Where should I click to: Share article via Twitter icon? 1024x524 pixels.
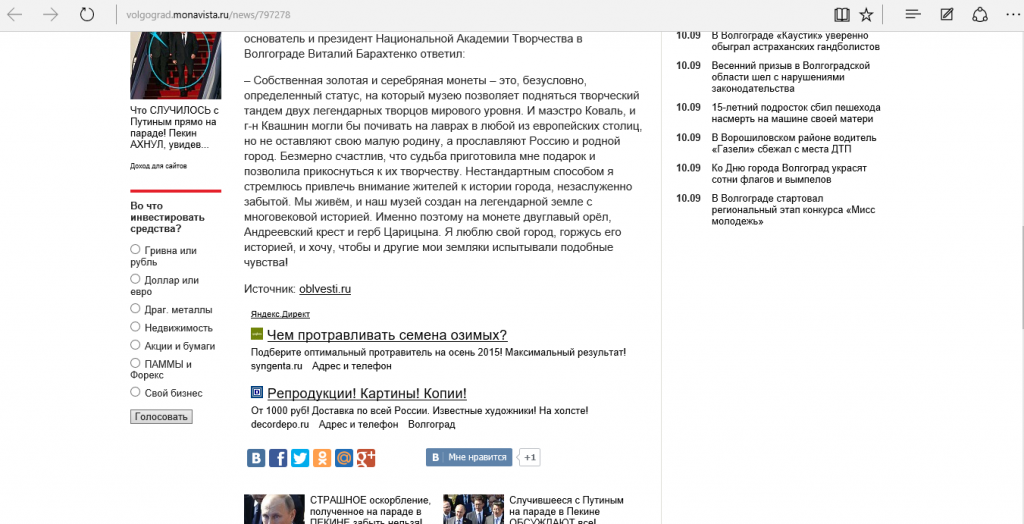(x=300, y=458)
